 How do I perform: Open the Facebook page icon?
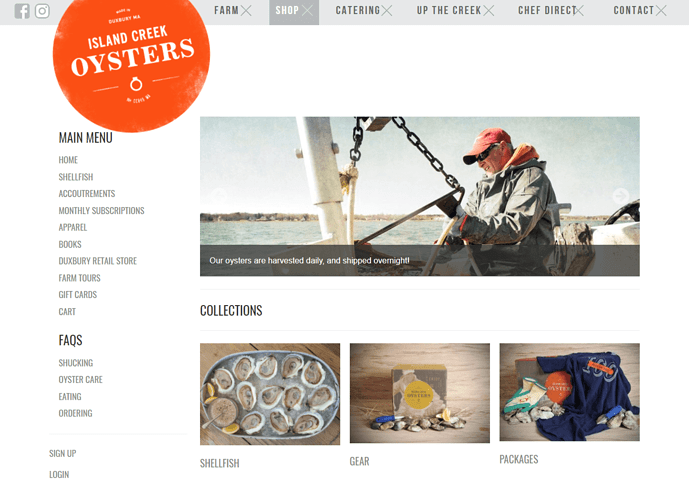click(22, 11)
